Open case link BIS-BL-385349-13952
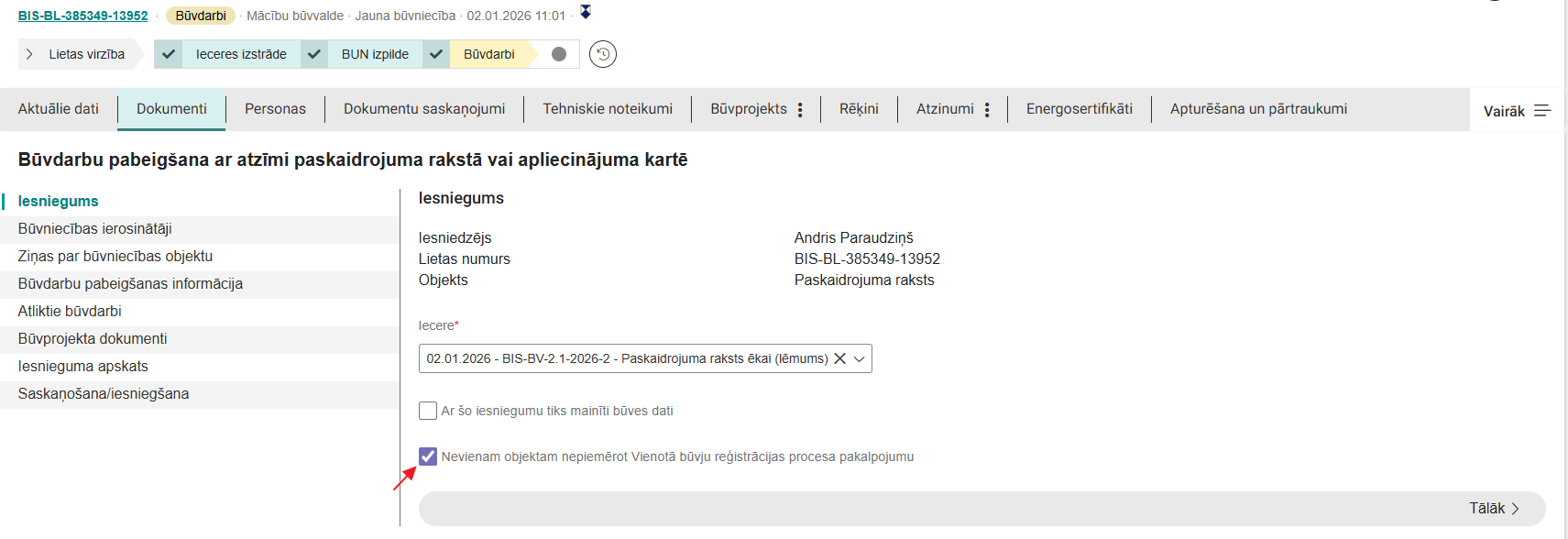The image size is (1568, 539). tap(82, 16)
